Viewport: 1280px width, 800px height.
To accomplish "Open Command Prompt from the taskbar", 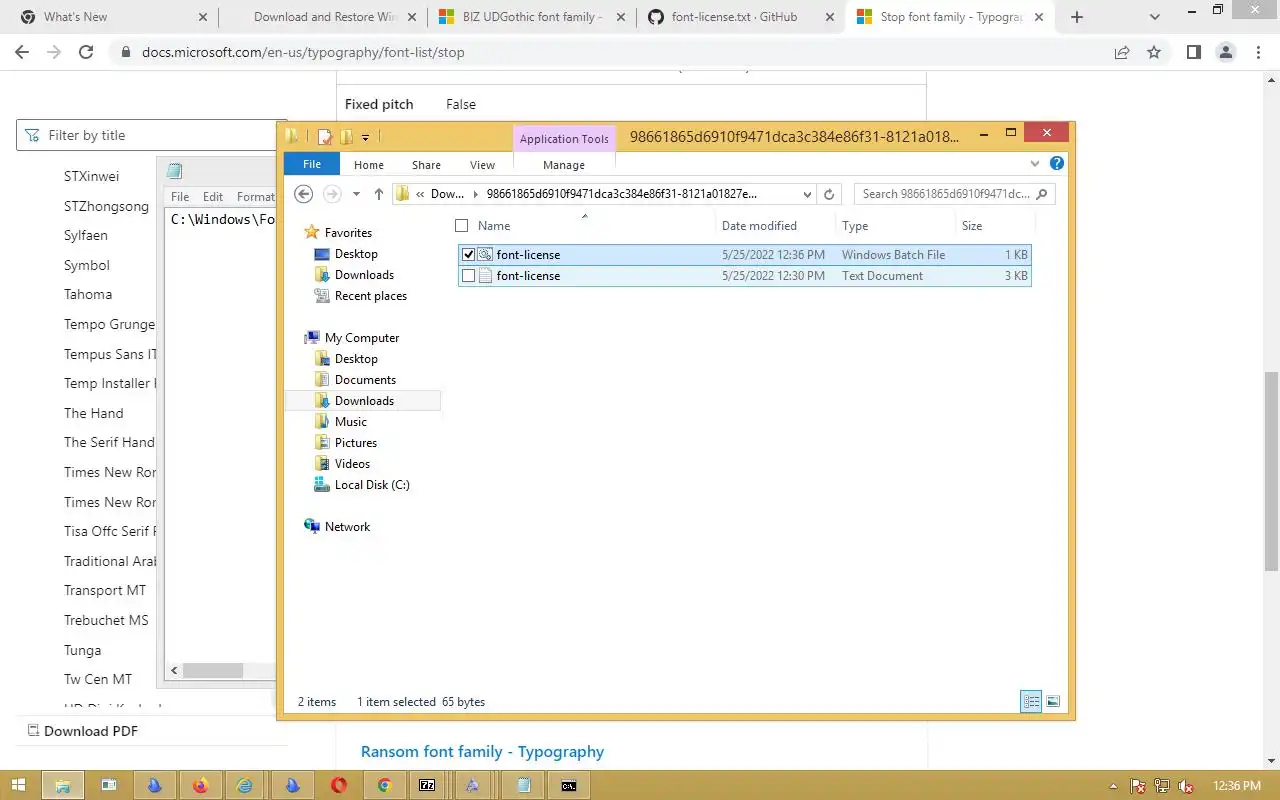I will click(x=568, y=786).
